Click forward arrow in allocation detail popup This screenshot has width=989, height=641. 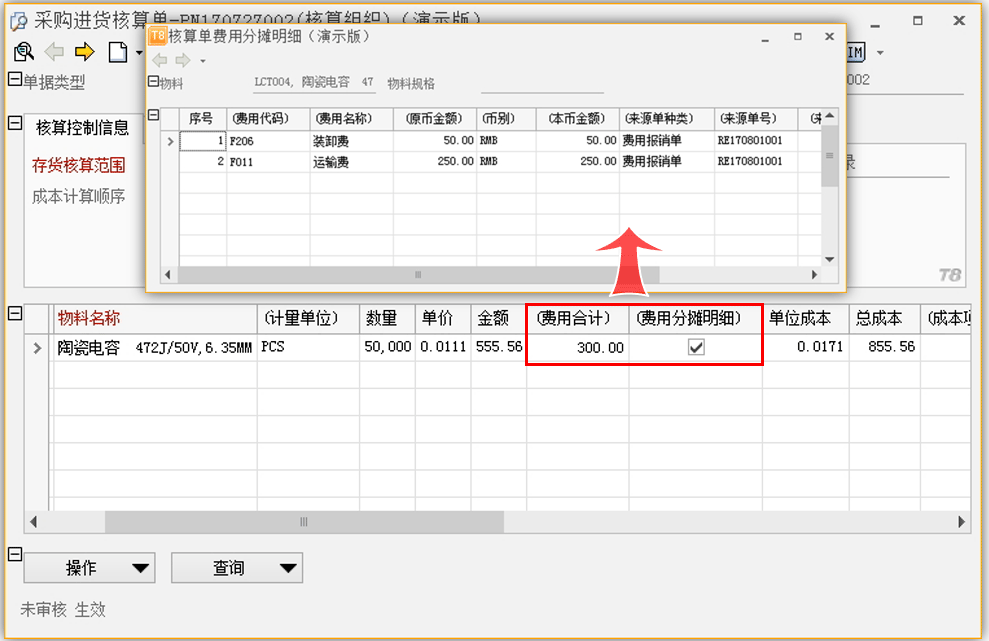tap(182, 60)
